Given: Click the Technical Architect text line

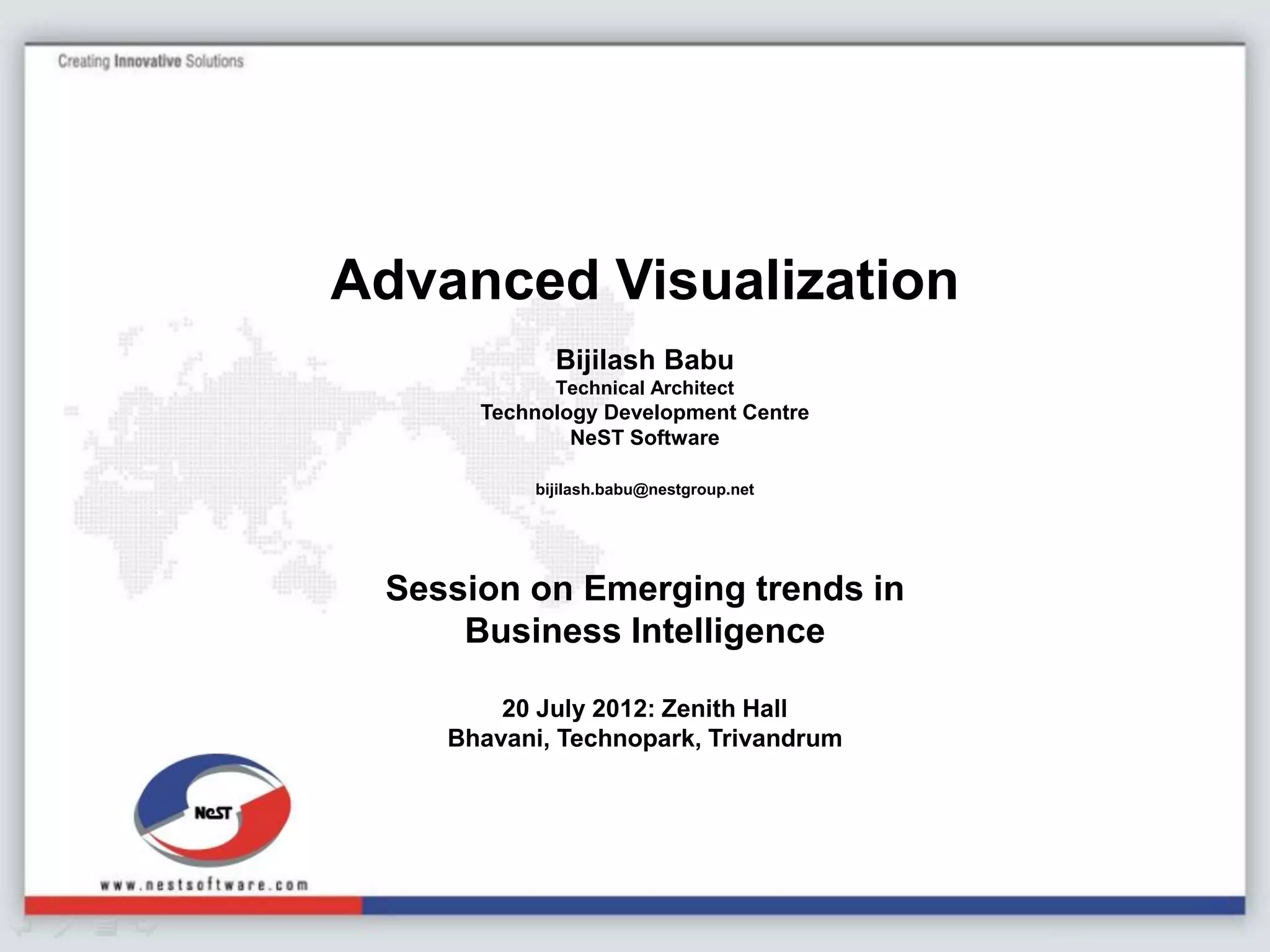Looking at the screenshot, I should (x=644, y=388).
